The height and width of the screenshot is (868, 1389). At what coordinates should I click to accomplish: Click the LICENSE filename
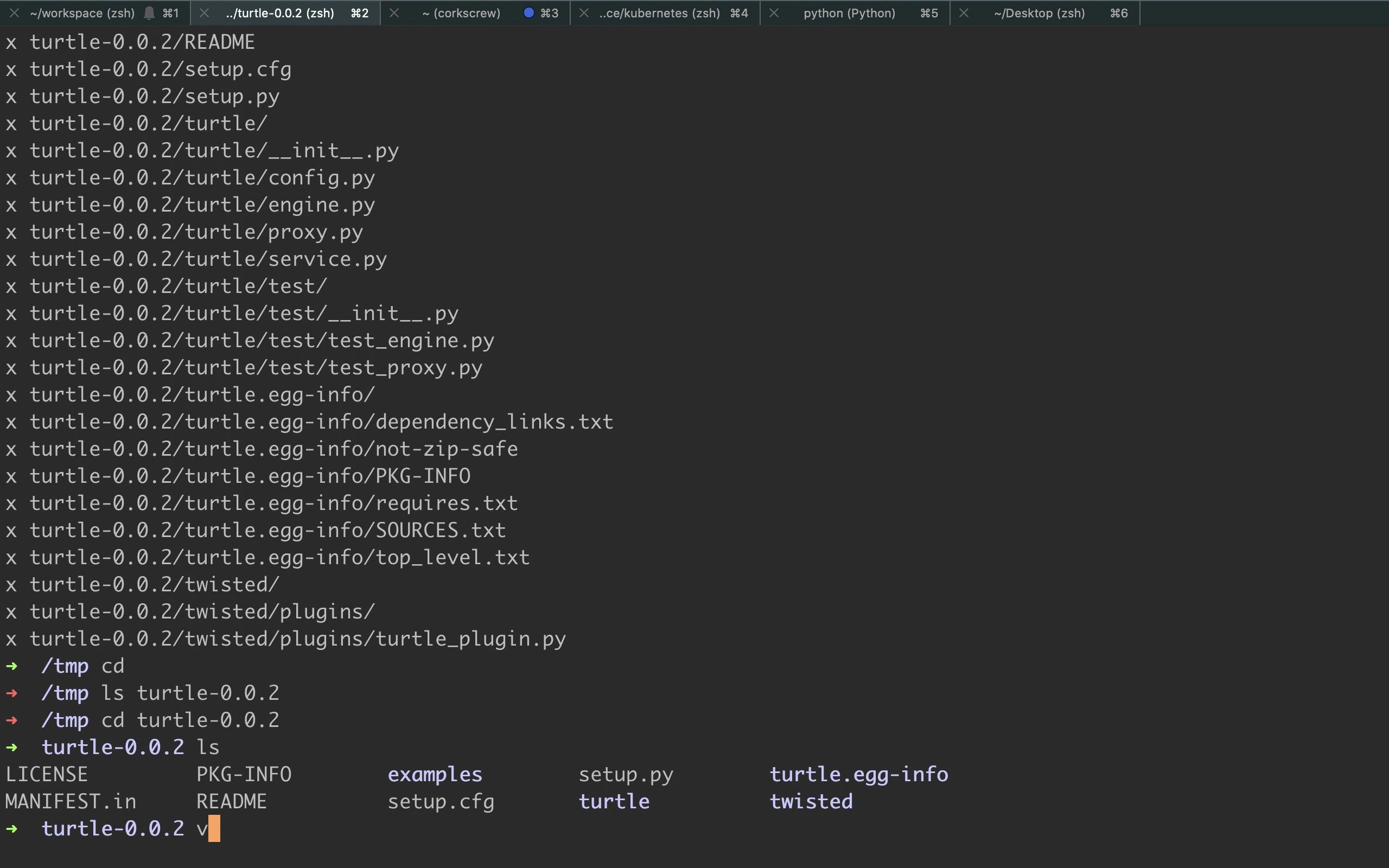tap(47, 773)
